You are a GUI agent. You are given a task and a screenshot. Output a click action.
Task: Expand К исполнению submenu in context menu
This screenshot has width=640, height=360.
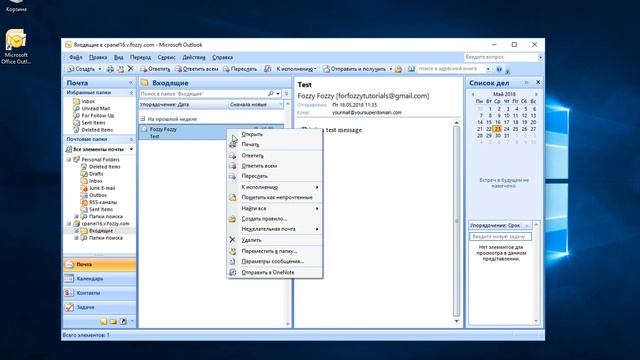(x=275, y=187)
